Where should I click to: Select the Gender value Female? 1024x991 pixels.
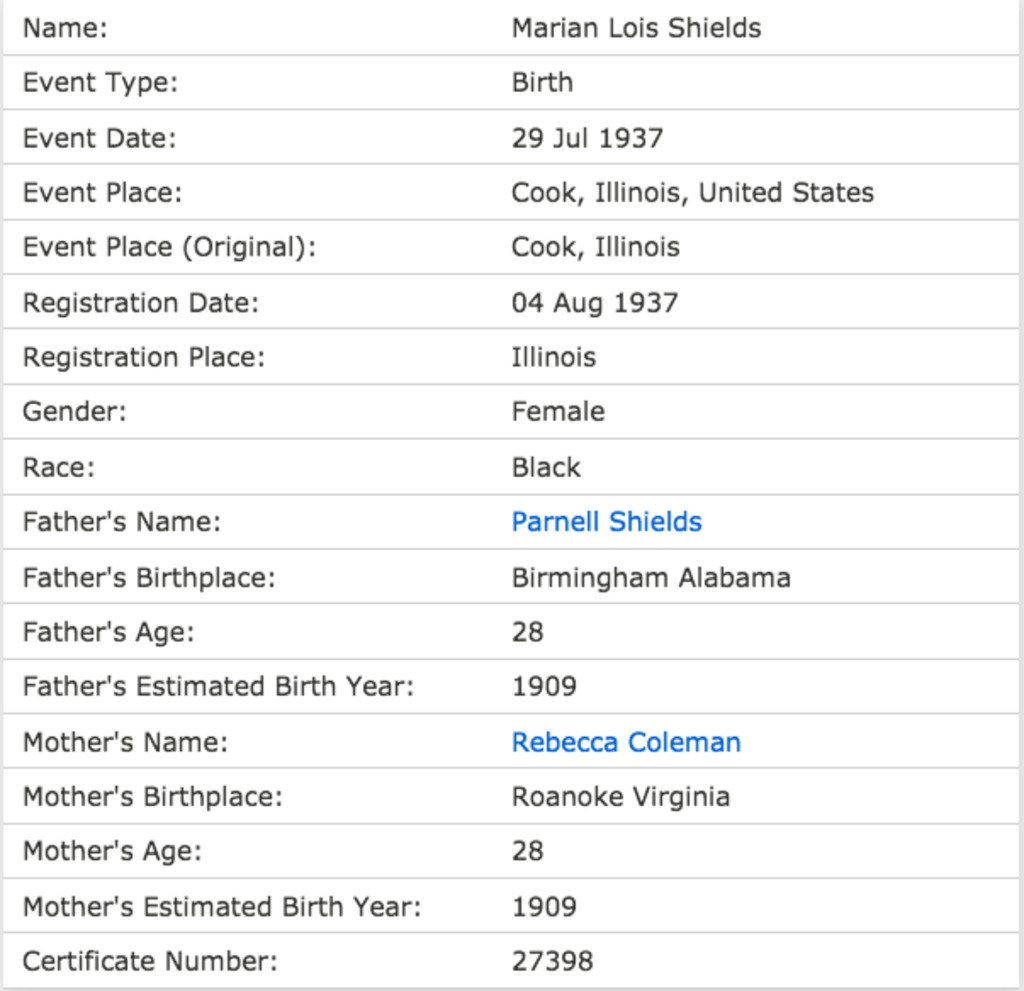tap(558, 412)
